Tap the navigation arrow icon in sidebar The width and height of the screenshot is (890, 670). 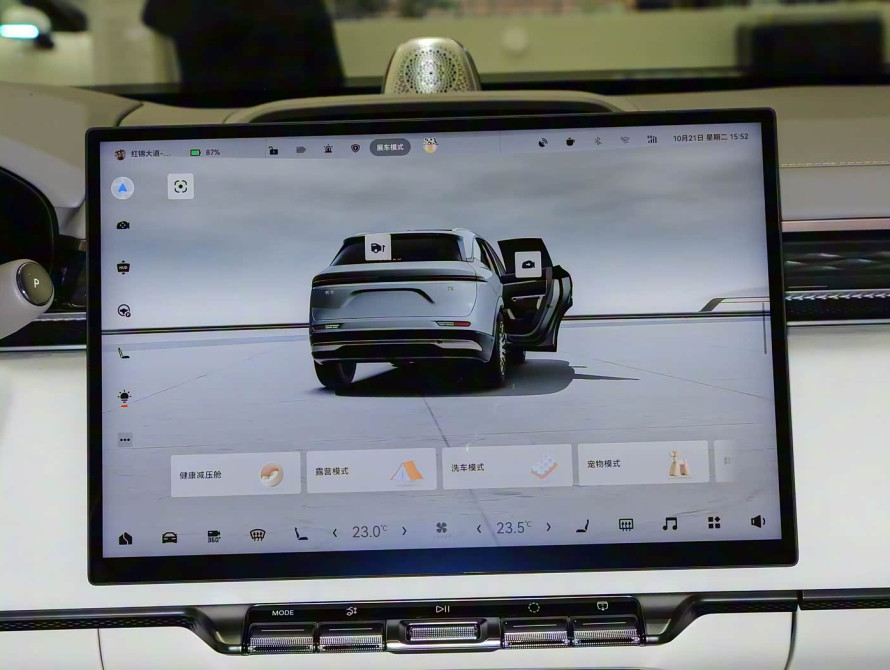pos(122,188)
